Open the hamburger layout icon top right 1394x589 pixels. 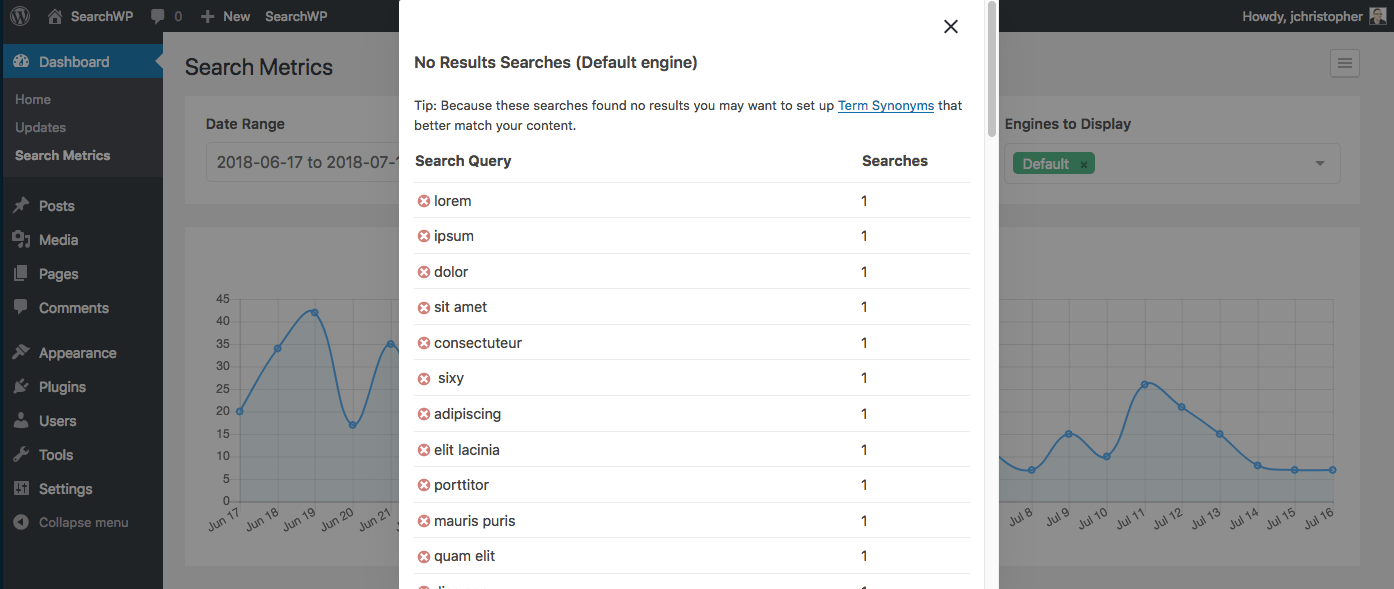[1345, 63]
